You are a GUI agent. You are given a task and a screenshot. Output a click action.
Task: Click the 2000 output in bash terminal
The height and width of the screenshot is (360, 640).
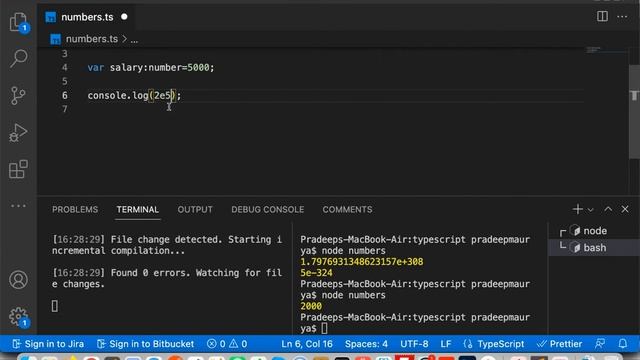point(311,306)
